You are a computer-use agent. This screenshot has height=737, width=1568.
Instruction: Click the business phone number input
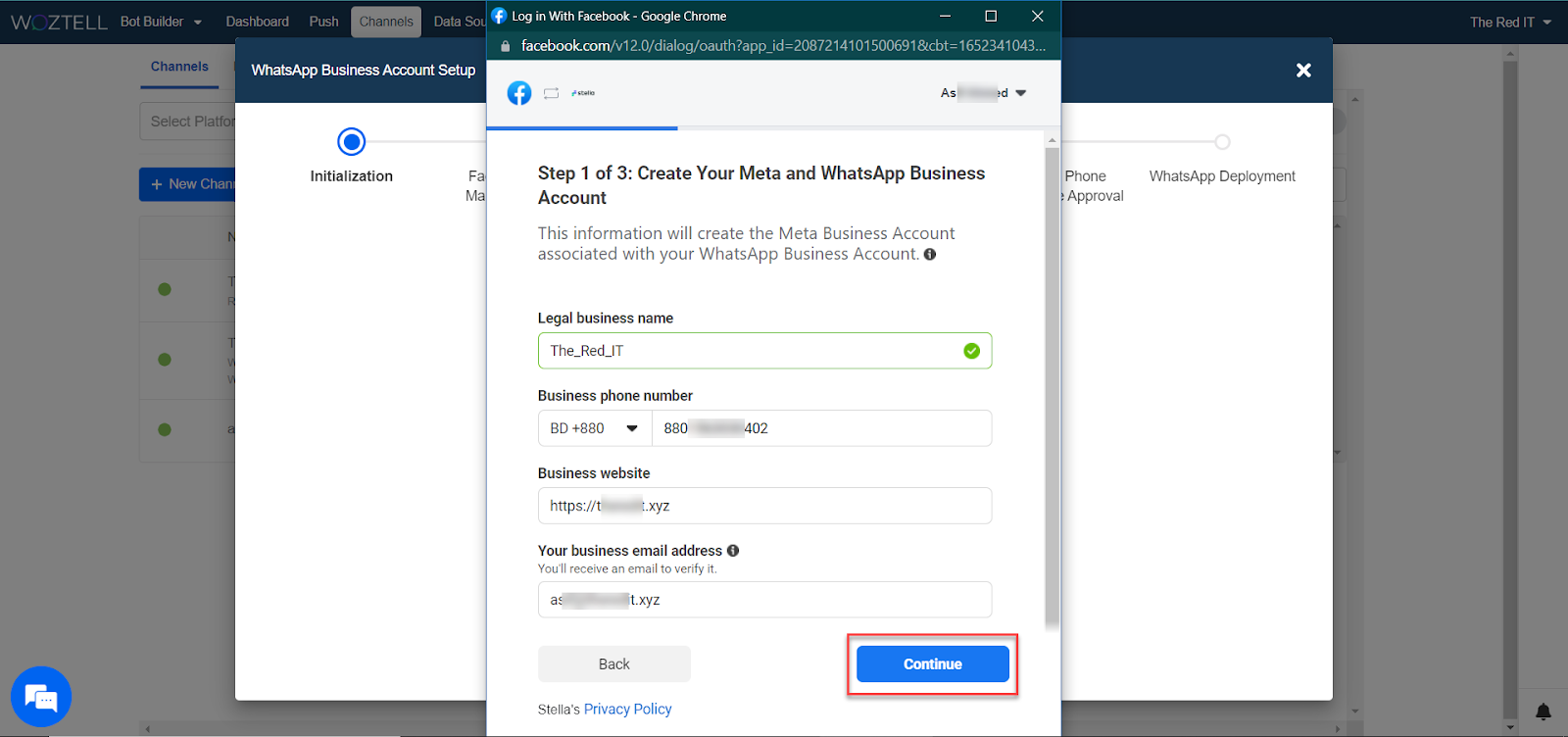[x=821, y=428]
